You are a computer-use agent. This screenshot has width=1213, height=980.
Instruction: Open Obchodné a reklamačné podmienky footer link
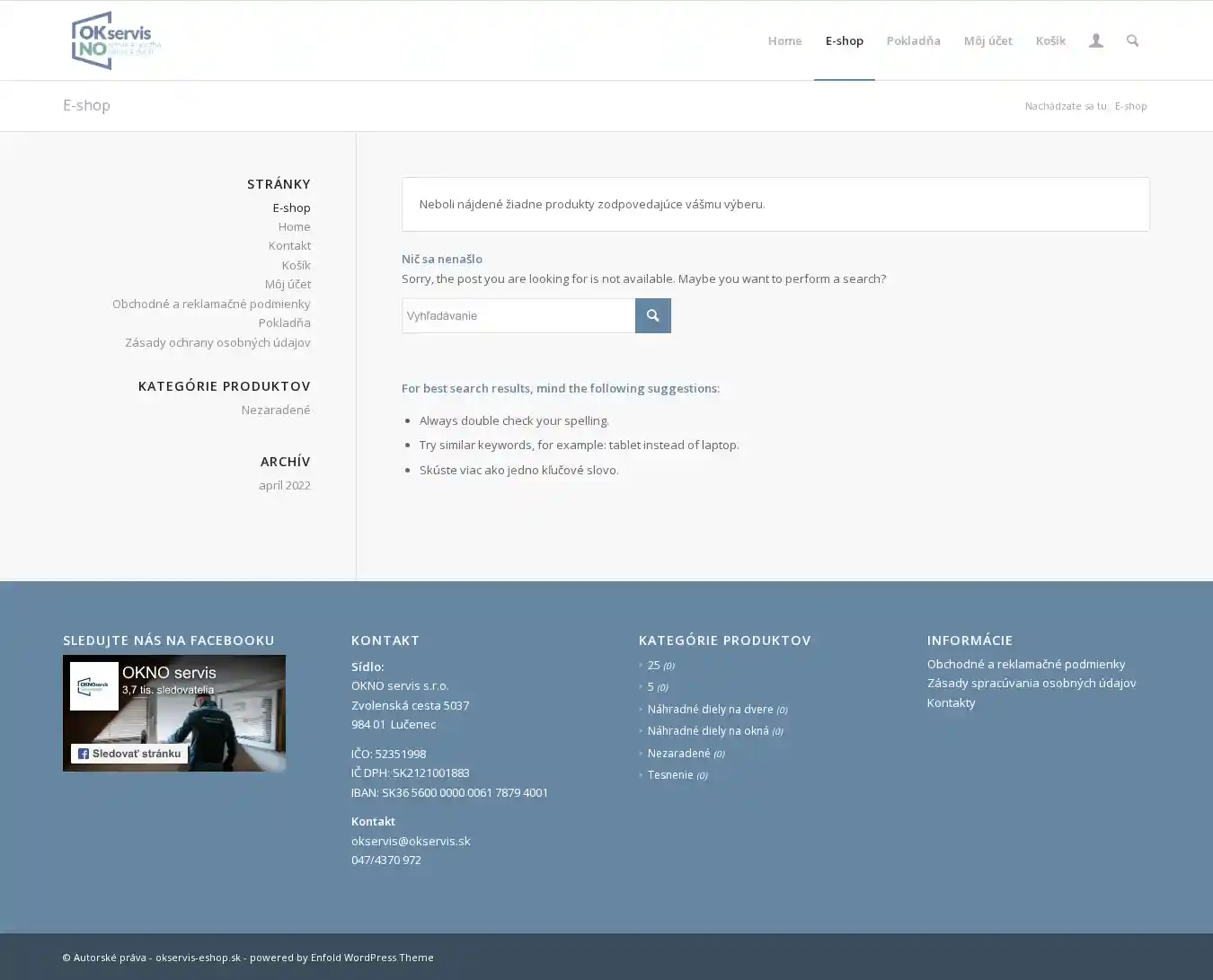pos(1025,664)
